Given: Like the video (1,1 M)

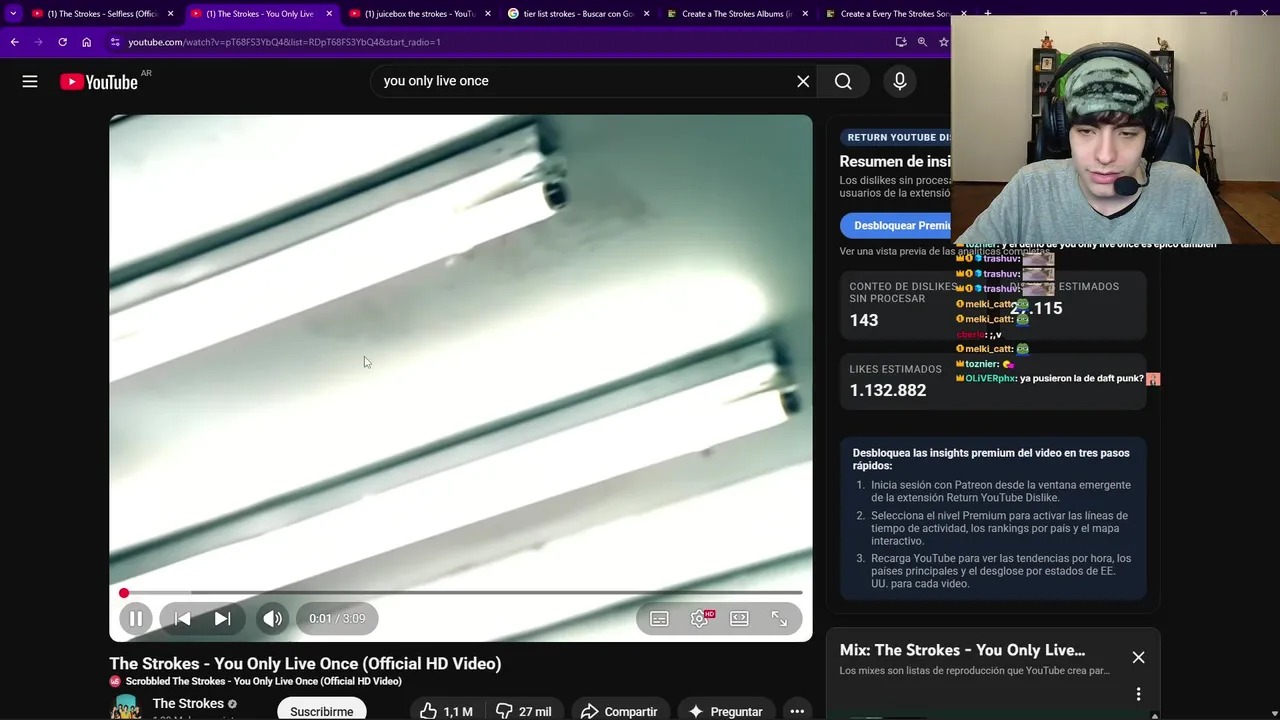Looking at the screenshot, I should coord(446,711).
